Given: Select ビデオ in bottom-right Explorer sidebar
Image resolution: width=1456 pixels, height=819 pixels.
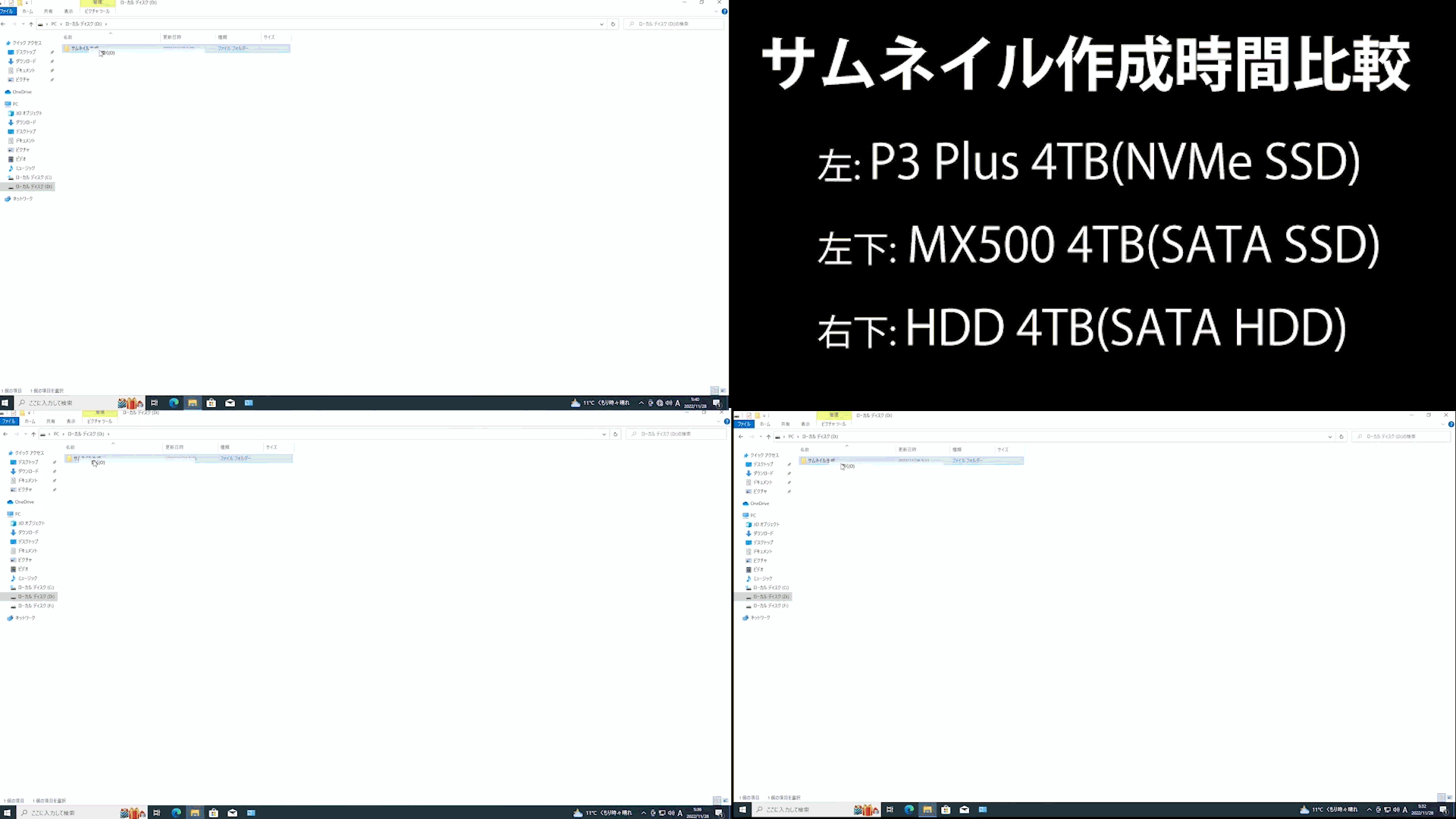Looking at the screenshot, I should coord(755,570).
